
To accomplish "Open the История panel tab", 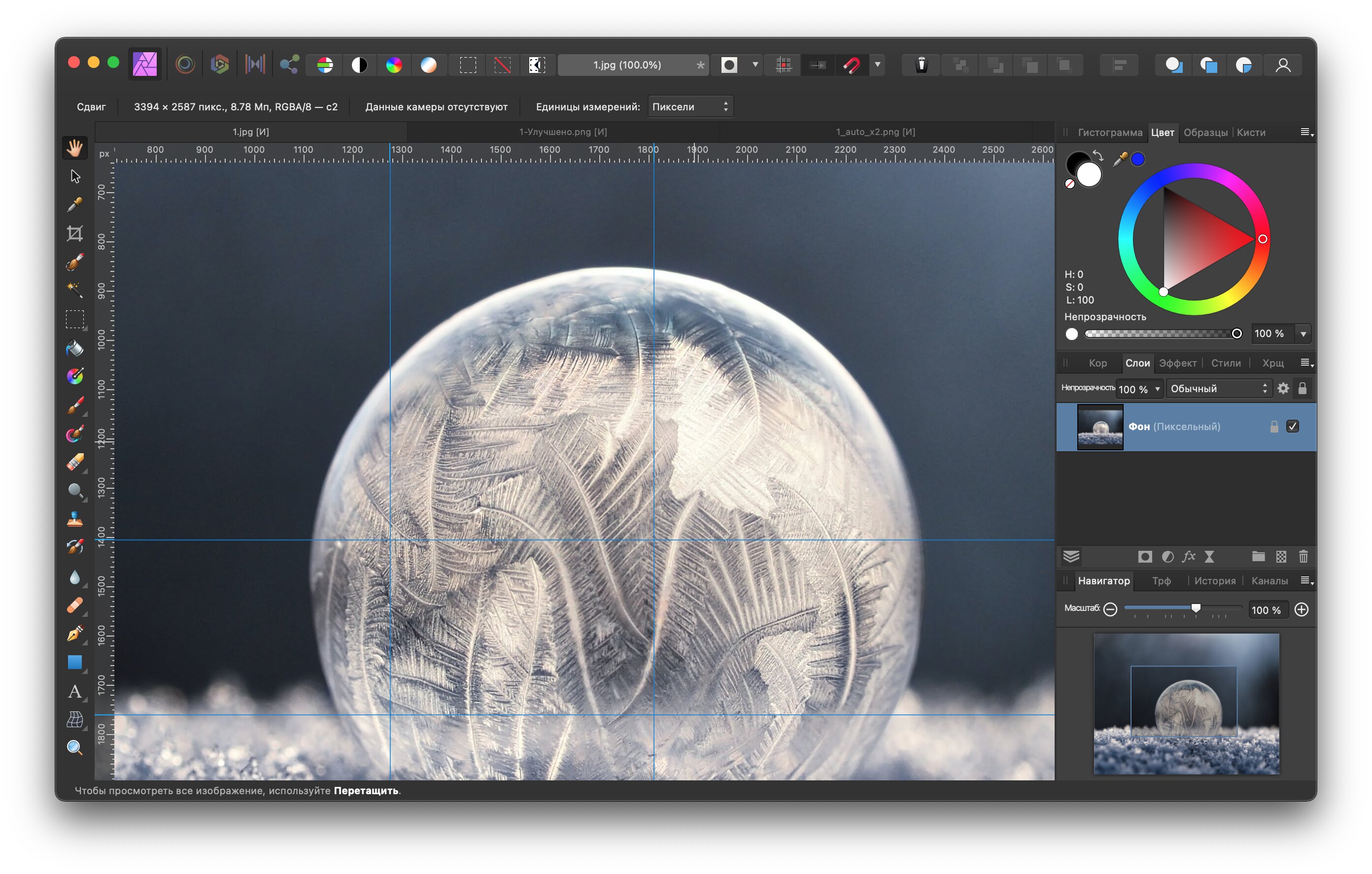I will click(1215, 580).
